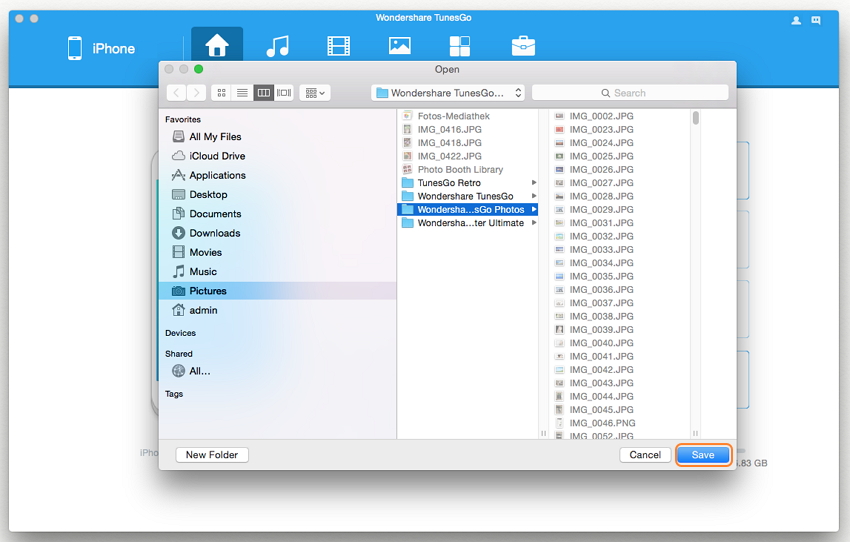Select Downloads in the Favorites sidebar

tap(214, 233)
